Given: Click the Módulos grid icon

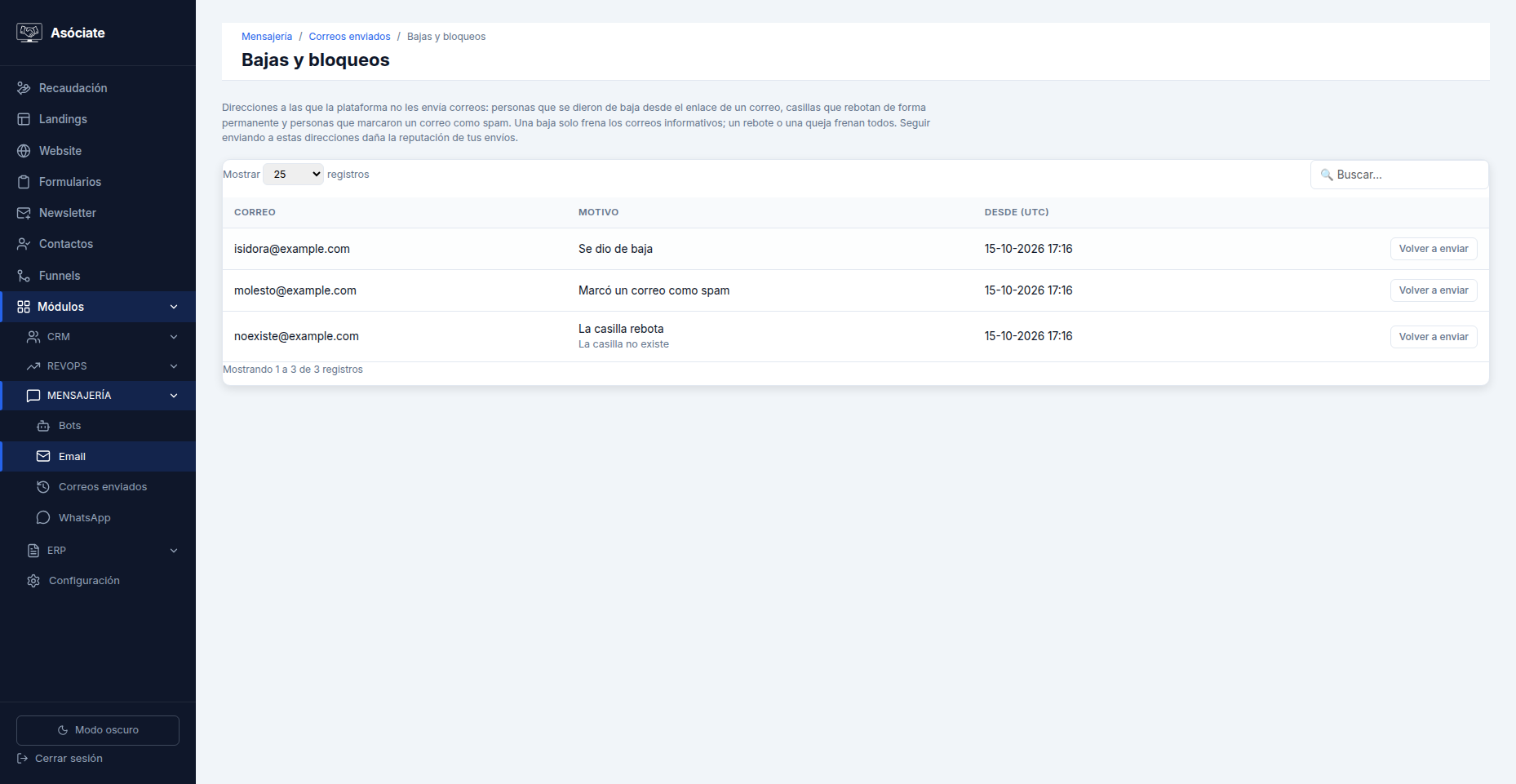Looking at the screenshot, I should pyautogui.click(x=24, y=307).
